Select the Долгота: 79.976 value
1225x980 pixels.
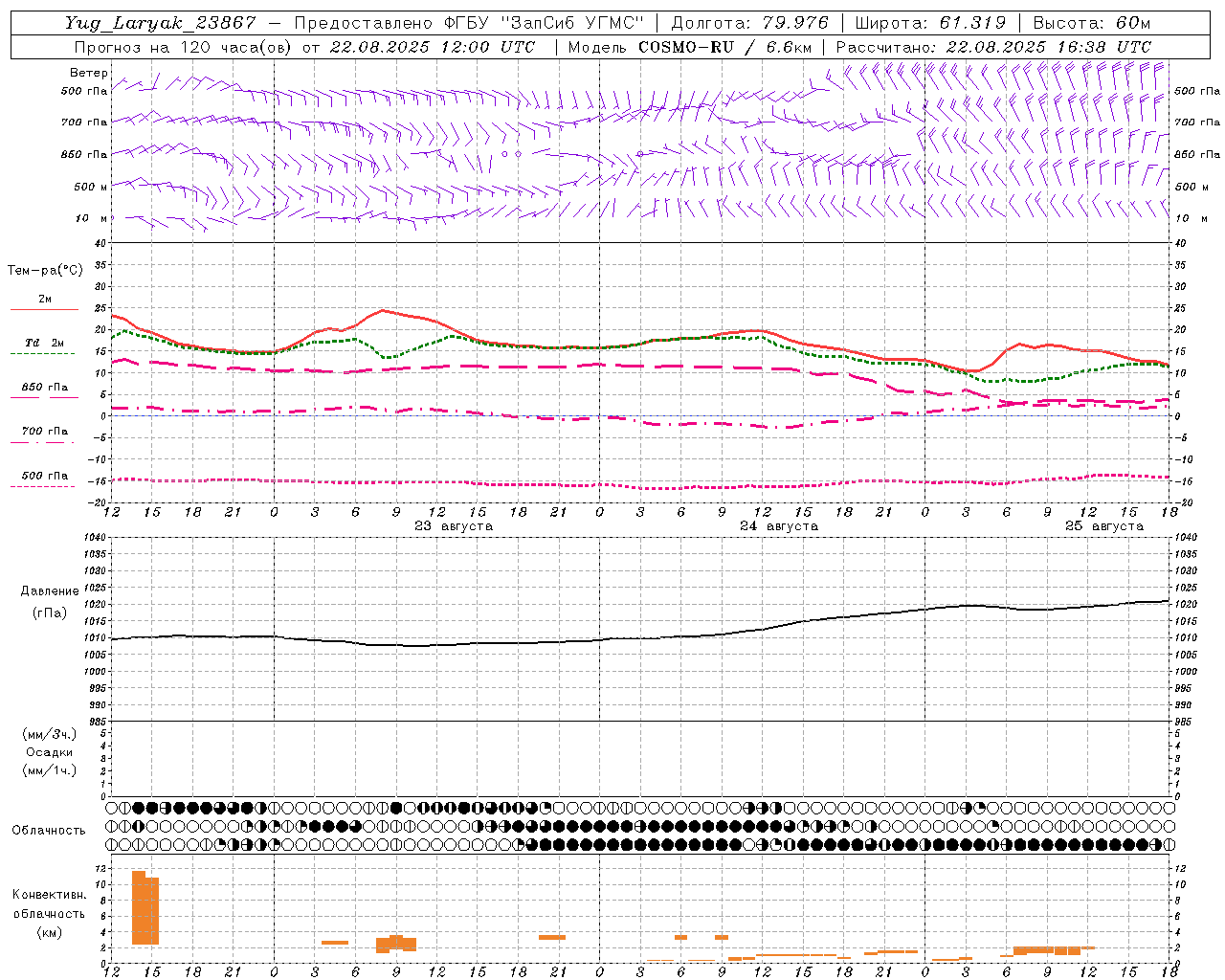[749, 23]
